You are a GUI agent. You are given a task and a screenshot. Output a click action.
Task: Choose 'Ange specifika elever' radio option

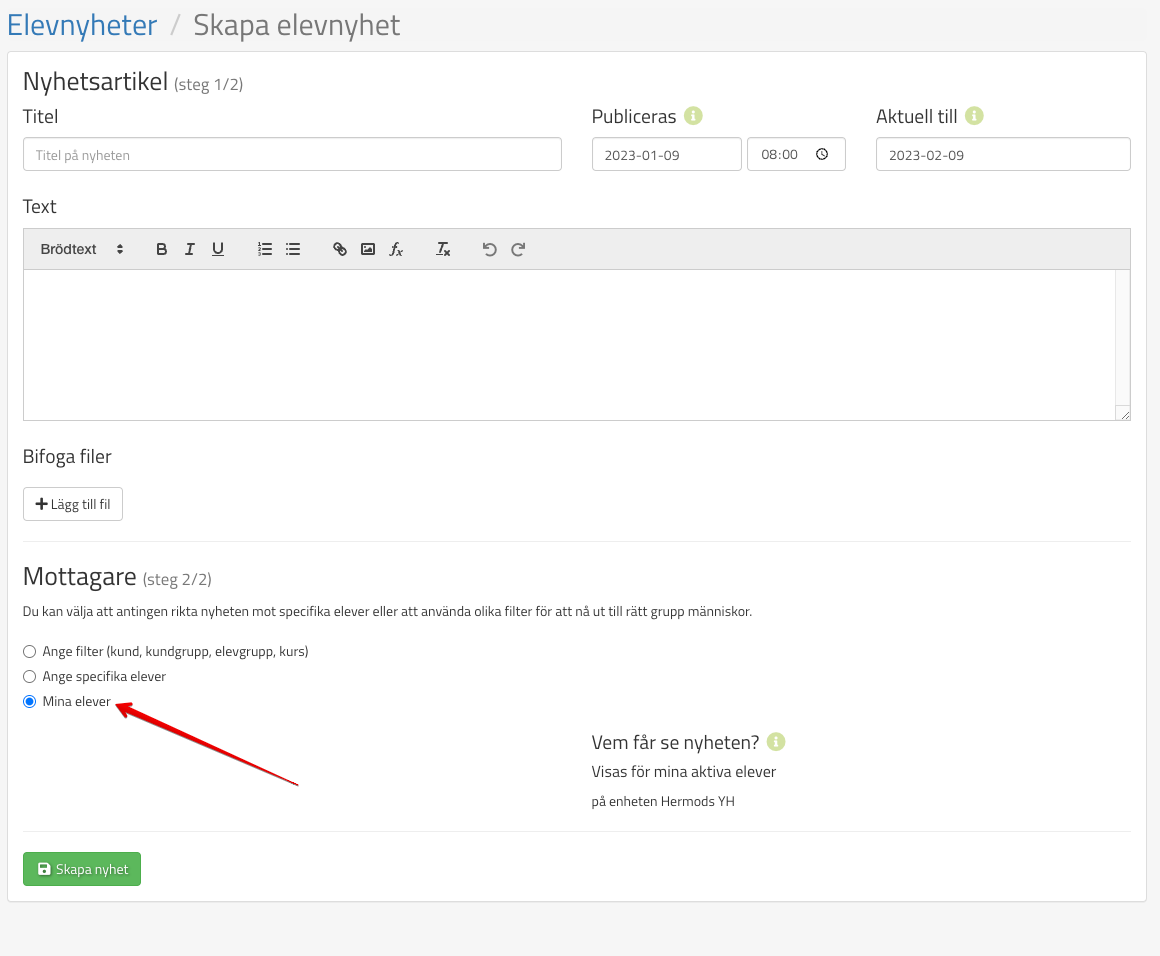coord(30,676)
